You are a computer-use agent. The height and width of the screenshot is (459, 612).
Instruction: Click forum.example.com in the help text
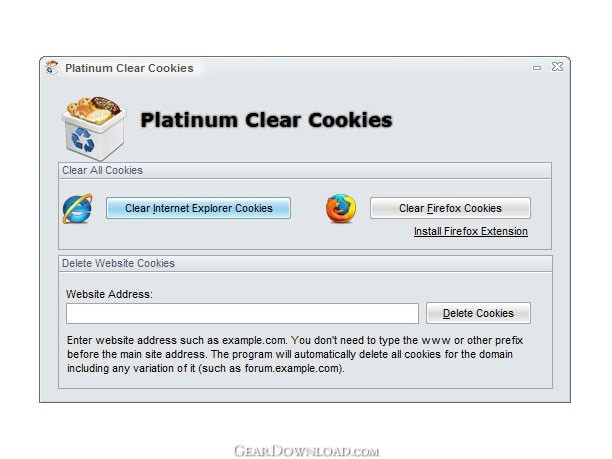click(x=292, y=368)
